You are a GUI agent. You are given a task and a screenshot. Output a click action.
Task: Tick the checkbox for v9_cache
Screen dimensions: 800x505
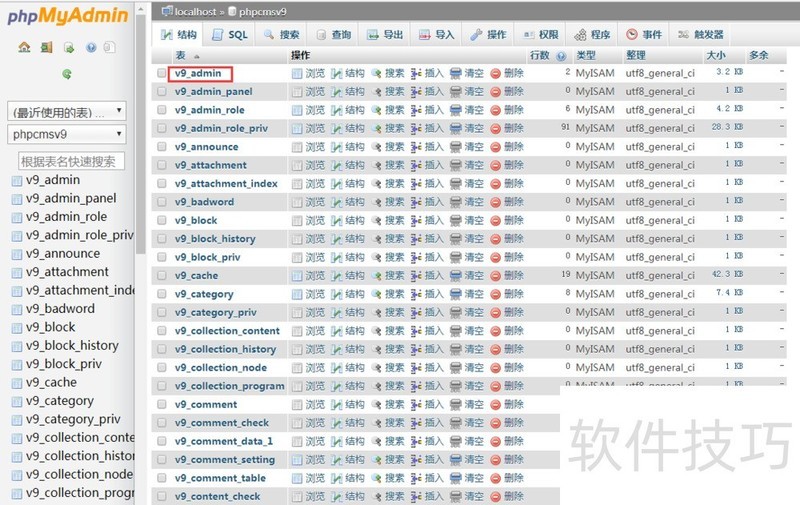tap(162, 275)
